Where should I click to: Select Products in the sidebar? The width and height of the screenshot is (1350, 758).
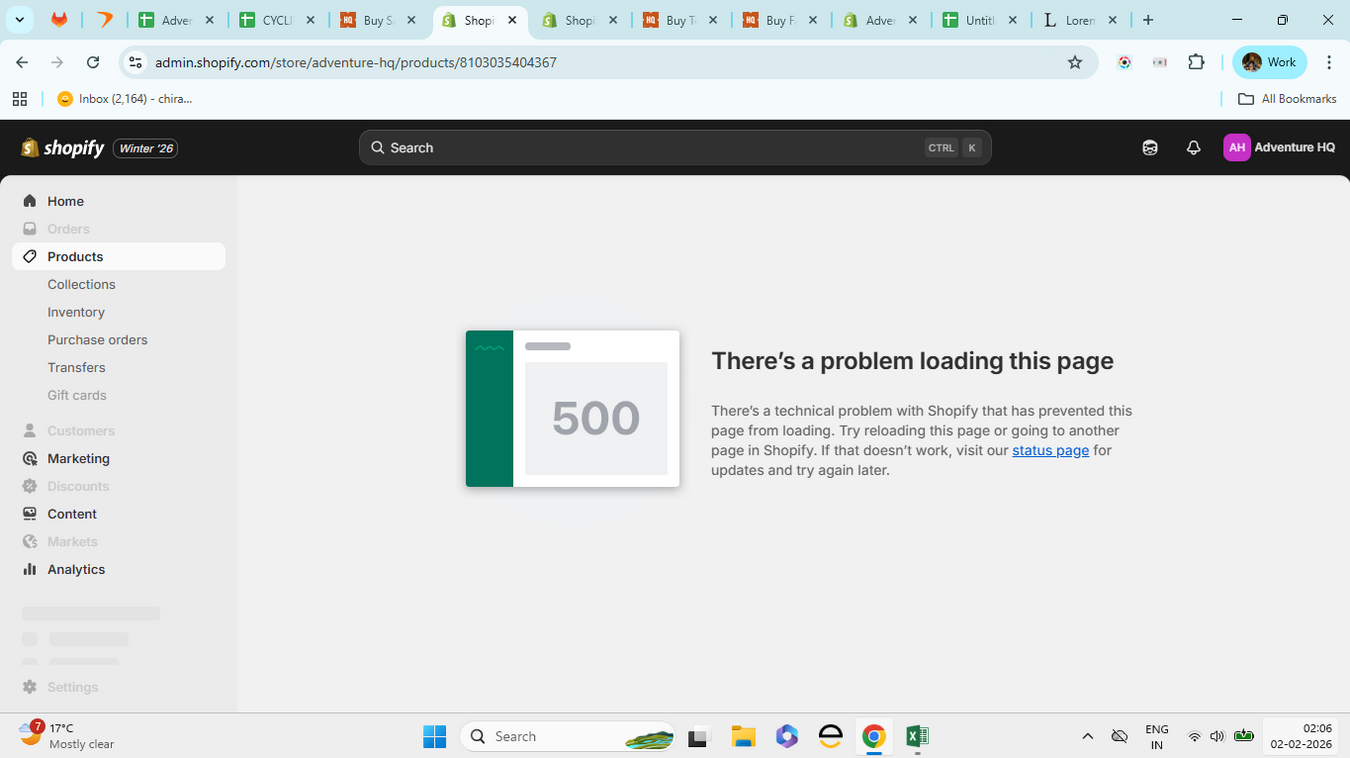(x=119, y=257)
